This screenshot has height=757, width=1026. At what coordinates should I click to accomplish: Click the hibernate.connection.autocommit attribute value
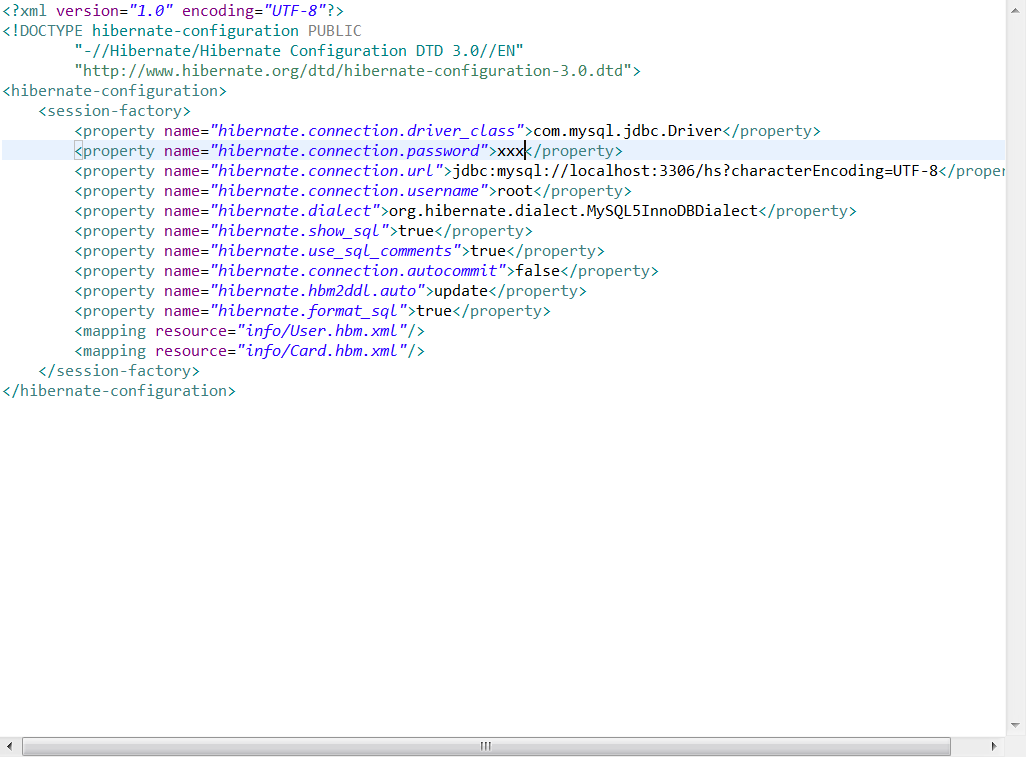pyautogui.click(x=358, y=271)
